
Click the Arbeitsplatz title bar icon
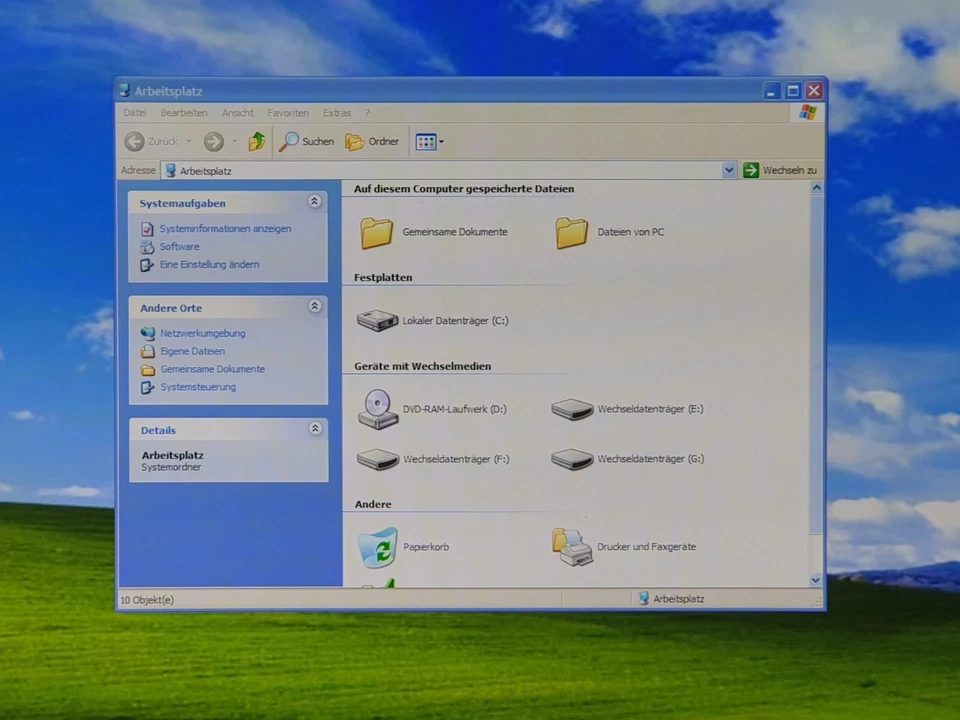coord(125,91)
